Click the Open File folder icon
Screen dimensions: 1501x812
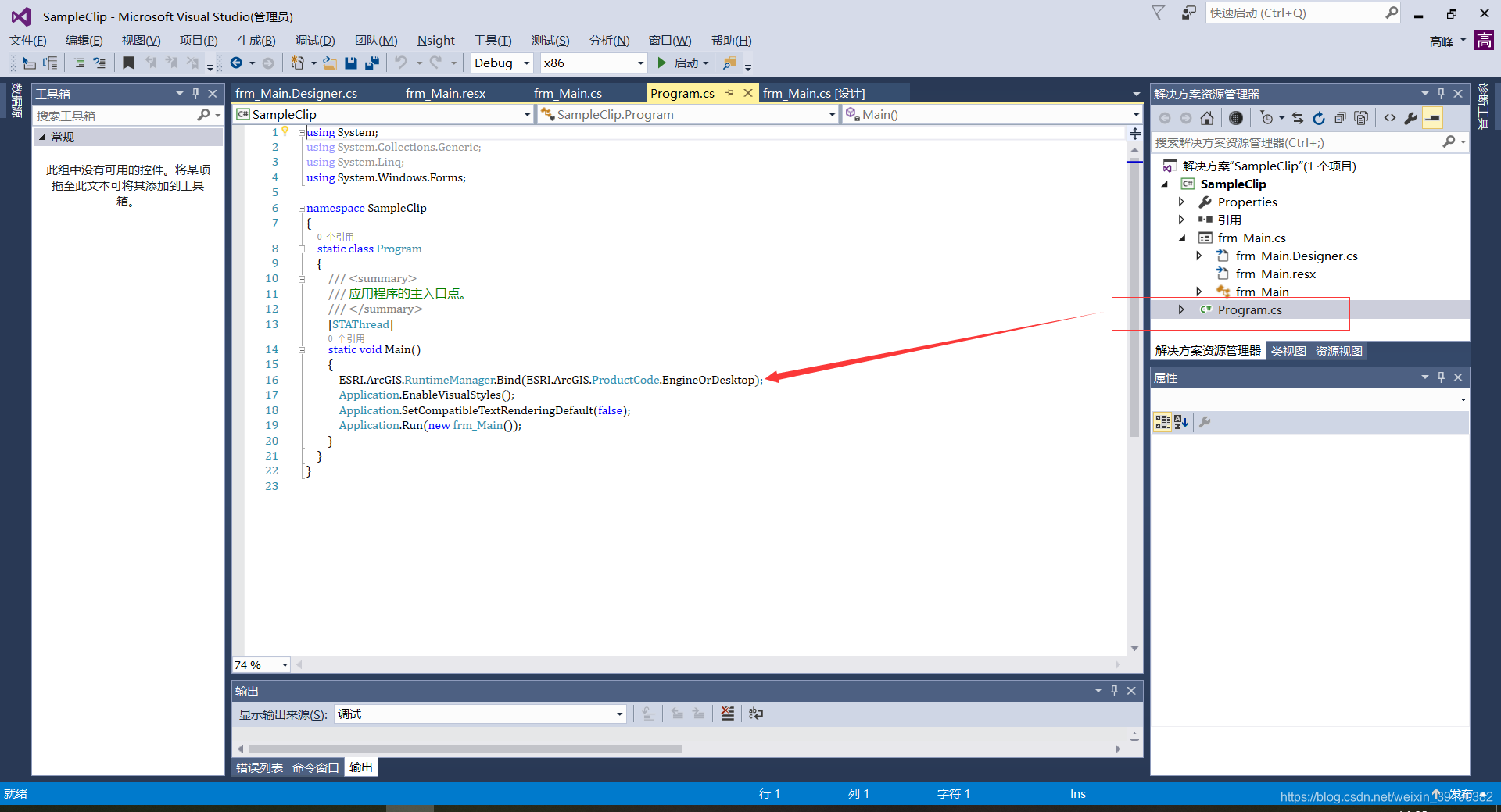[x=330, y=63]
